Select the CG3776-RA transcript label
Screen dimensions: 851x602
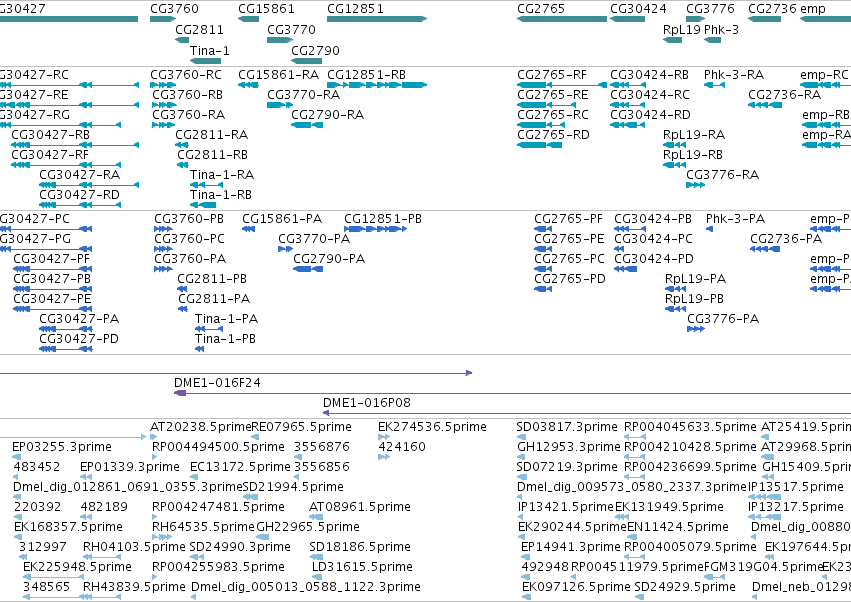tap(722, 175)
